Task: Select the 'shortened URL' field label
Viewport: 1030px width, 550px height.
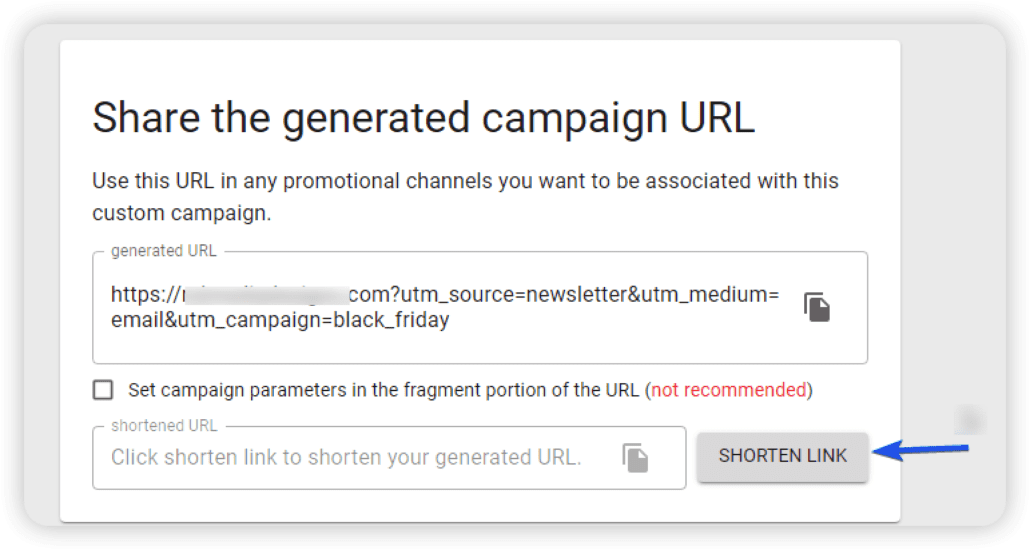Action: click(164, 426)
